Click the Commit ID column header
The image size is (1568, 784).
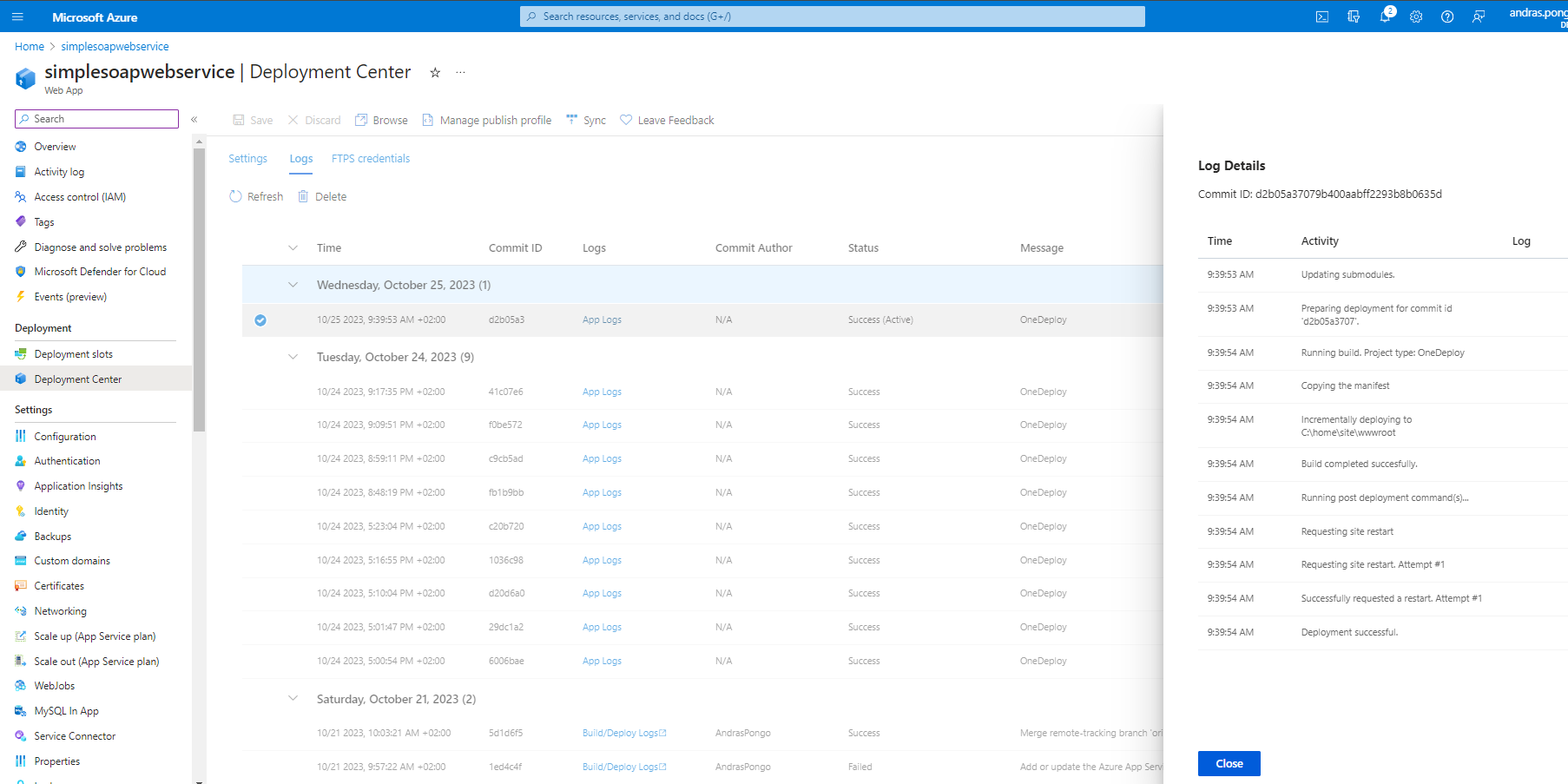[515, 248]
